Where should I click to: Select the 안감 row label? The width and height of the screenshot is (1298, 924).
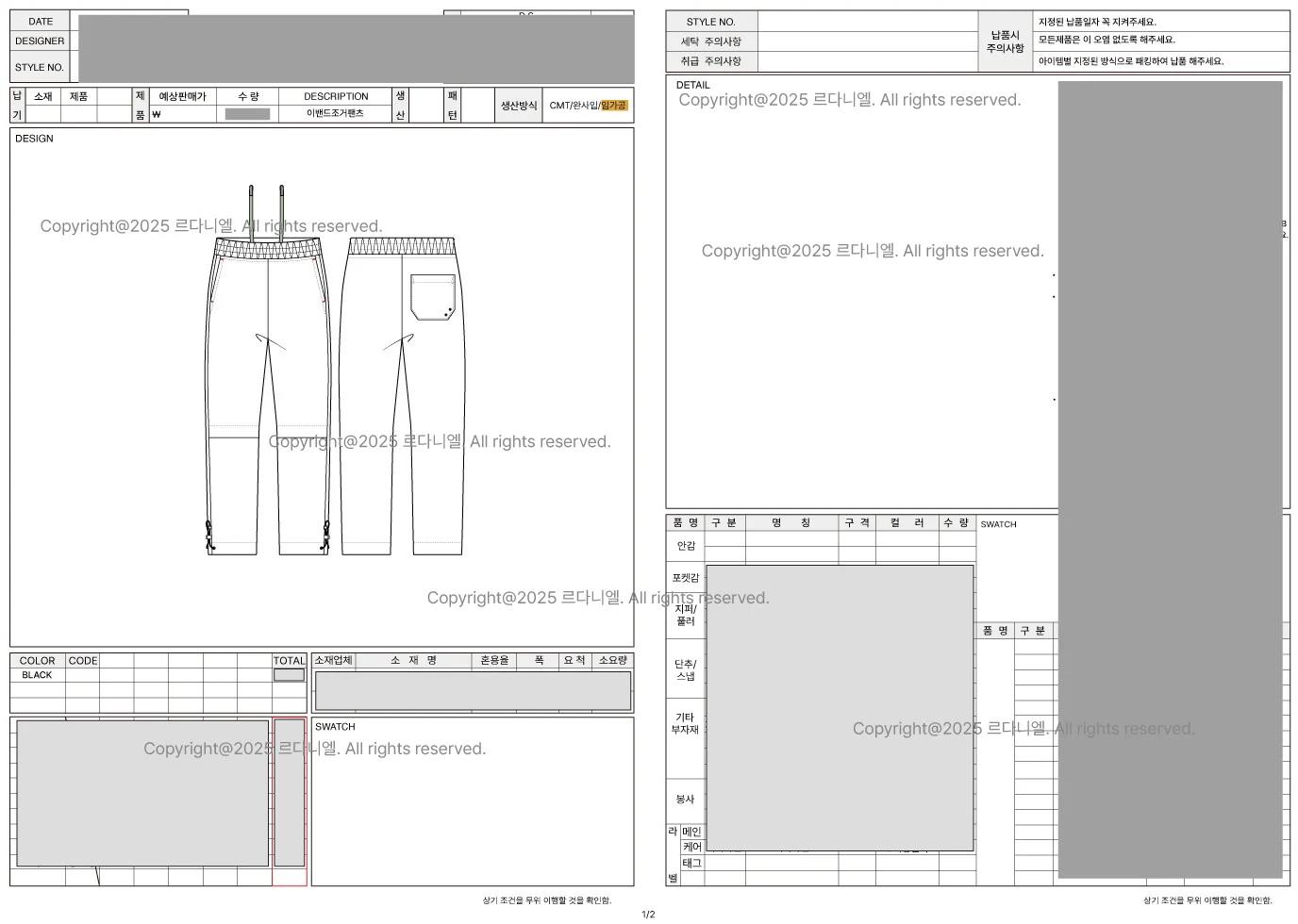[686, 546]
